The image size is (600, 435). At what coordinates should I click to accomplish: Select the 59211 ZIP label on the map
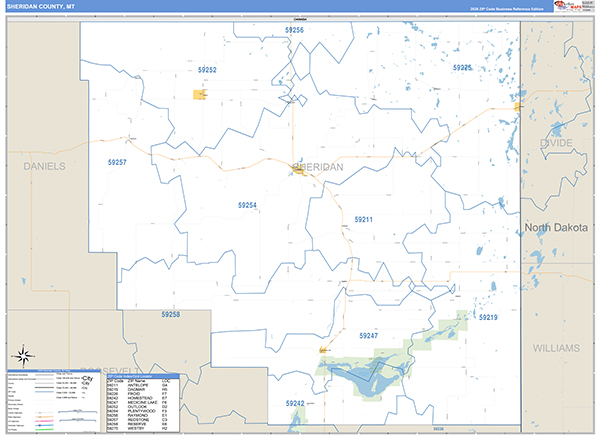pos(364,220)
